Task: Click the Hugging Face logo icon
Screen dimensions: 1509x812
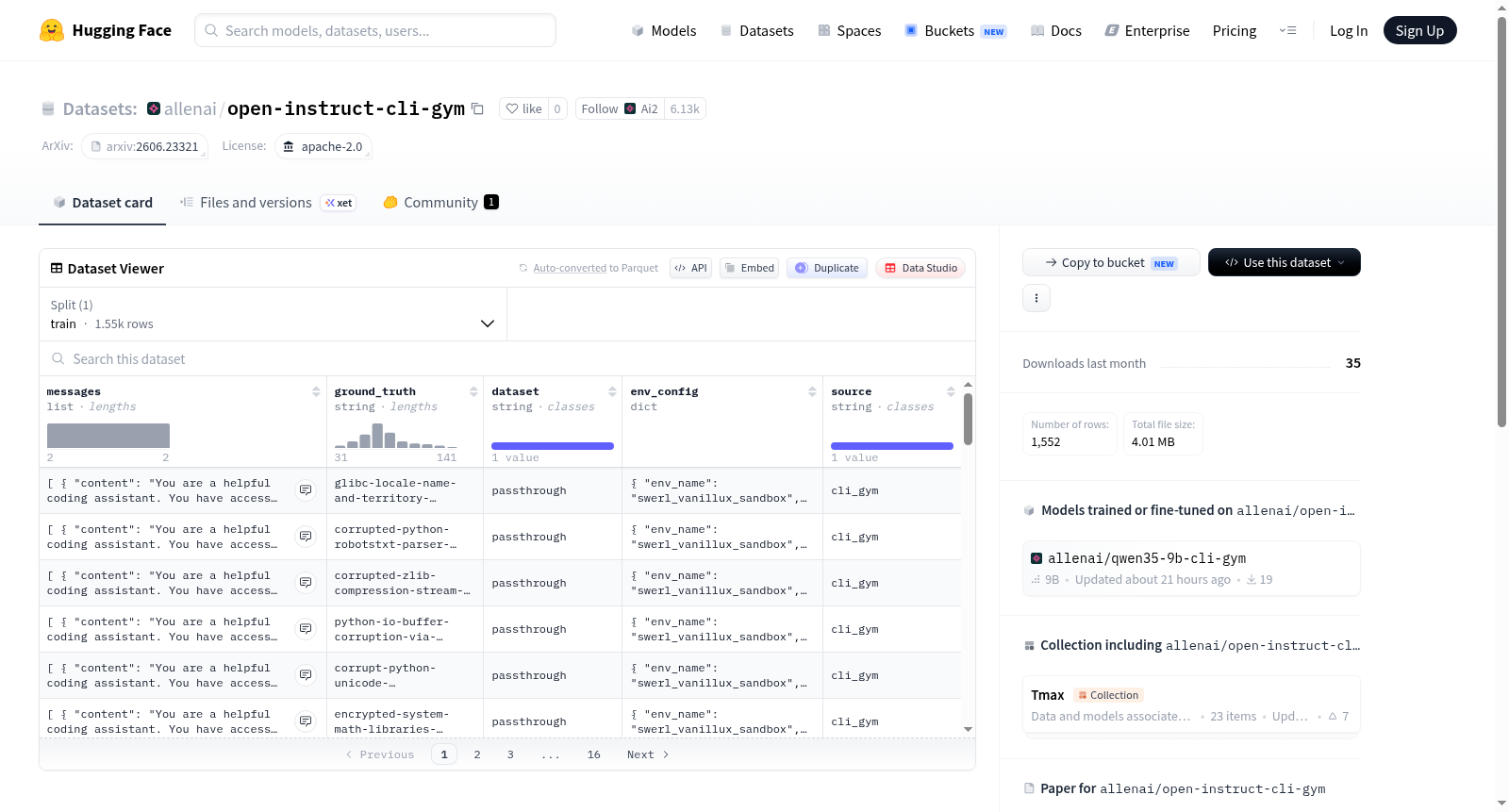Action: 52,30
